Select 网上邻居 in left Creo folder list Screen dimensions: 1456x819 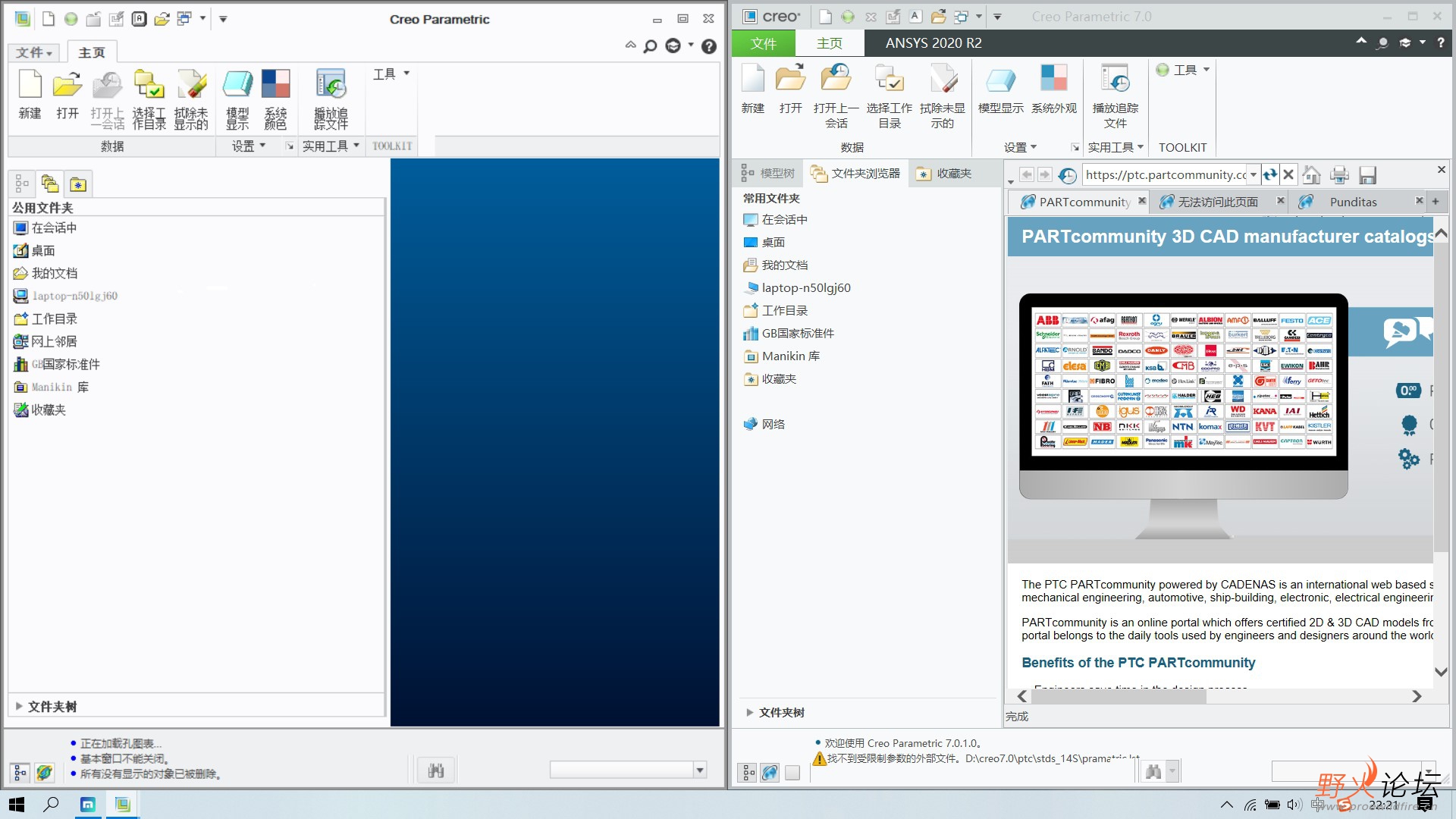point(45,341)
